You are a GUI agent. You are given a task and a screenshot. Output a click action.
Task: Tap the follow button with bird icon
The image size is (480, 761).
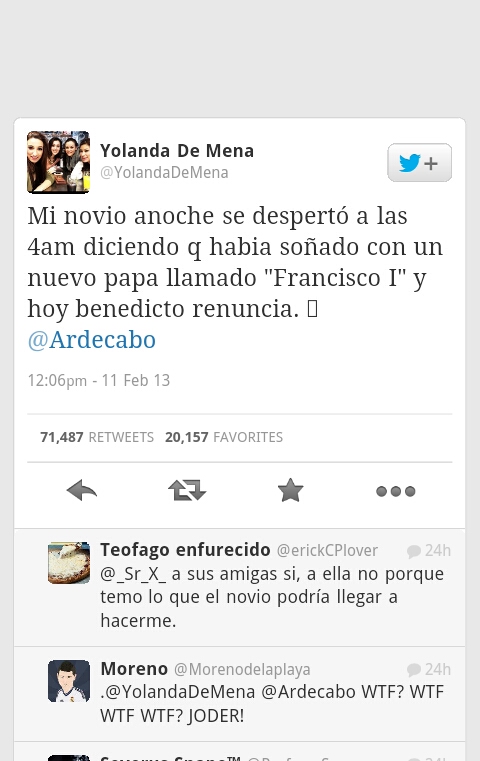pyautogui.click(x=419, y=163)
